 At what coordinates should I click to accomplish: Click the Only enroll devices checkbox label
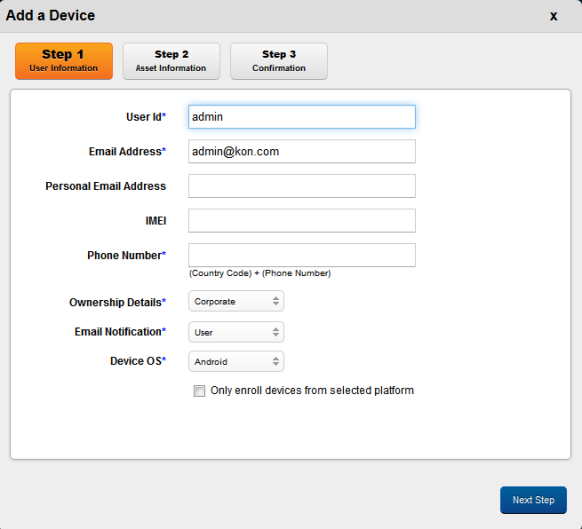[x=312, y=391]
